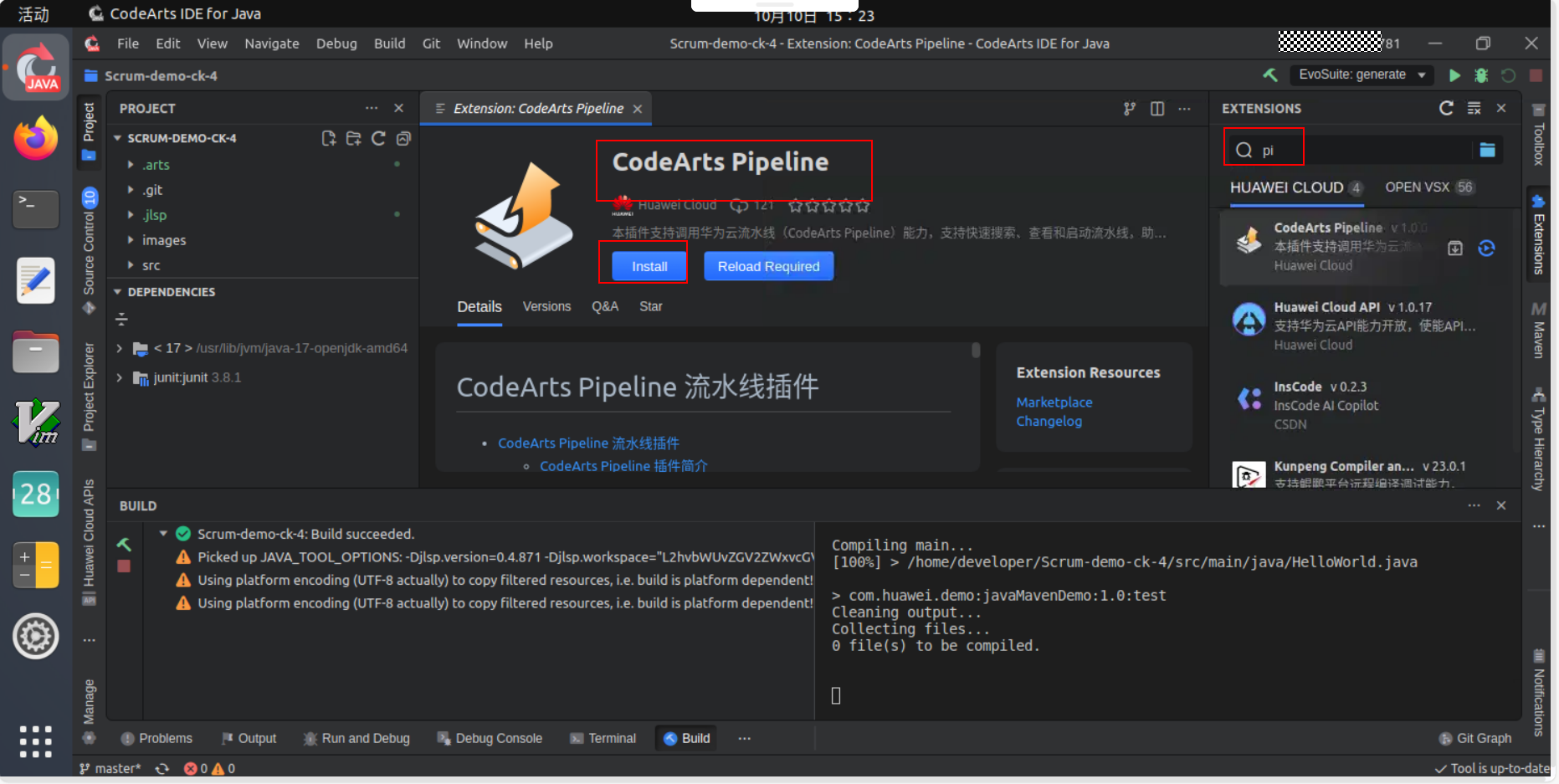Install the CodeArts Pipeline extension
Viewport: 1559px width, 784px height.
(649, 266)
